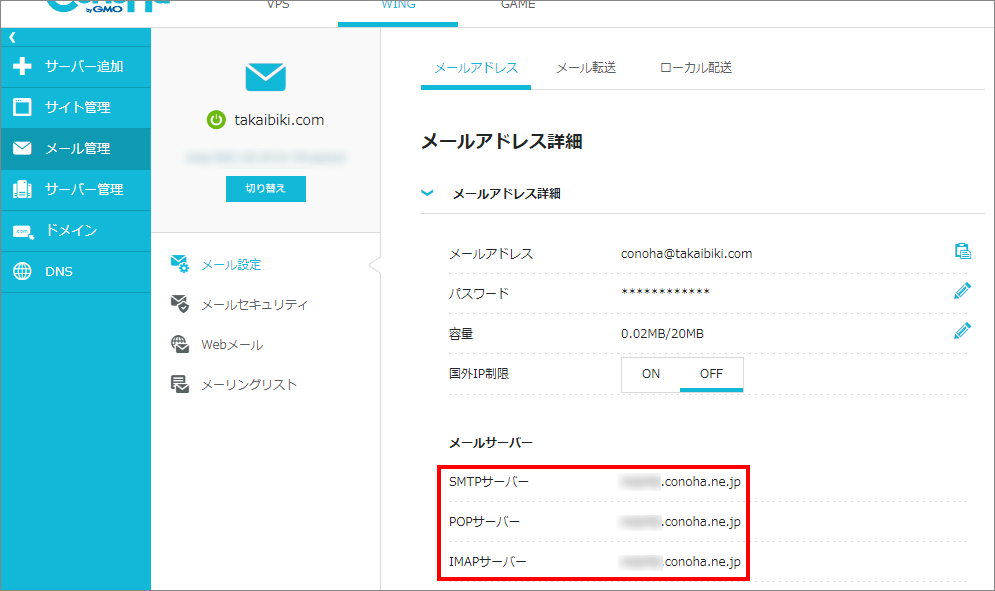995x591 pixels.
Task: Click the mail management envelope icon
Action: 22,148
